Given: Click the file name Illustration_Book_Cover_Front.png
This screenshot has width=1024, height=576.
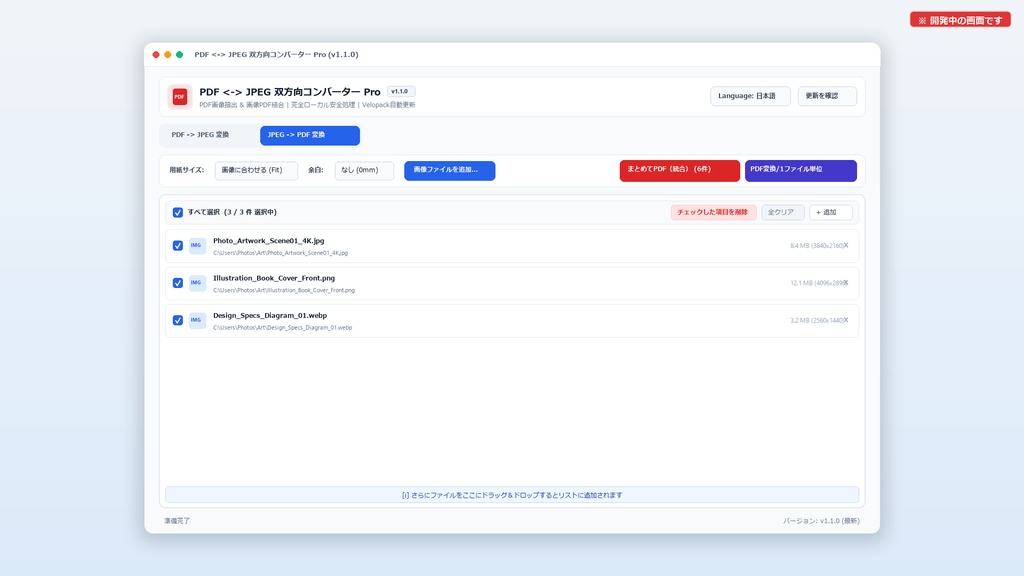Looking at the screenshot, I should [274, 278].
